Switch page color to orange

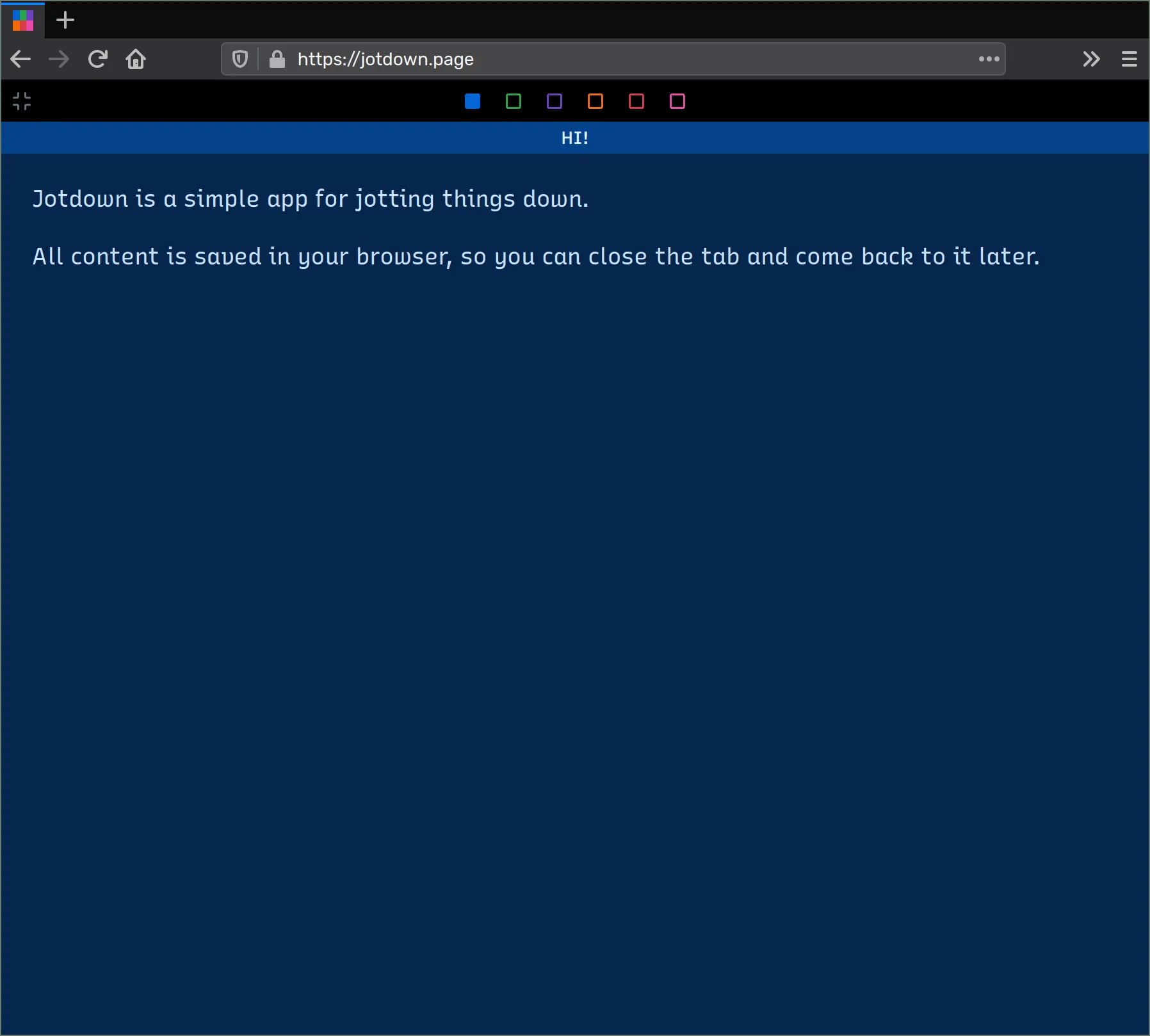coord(595,101)
